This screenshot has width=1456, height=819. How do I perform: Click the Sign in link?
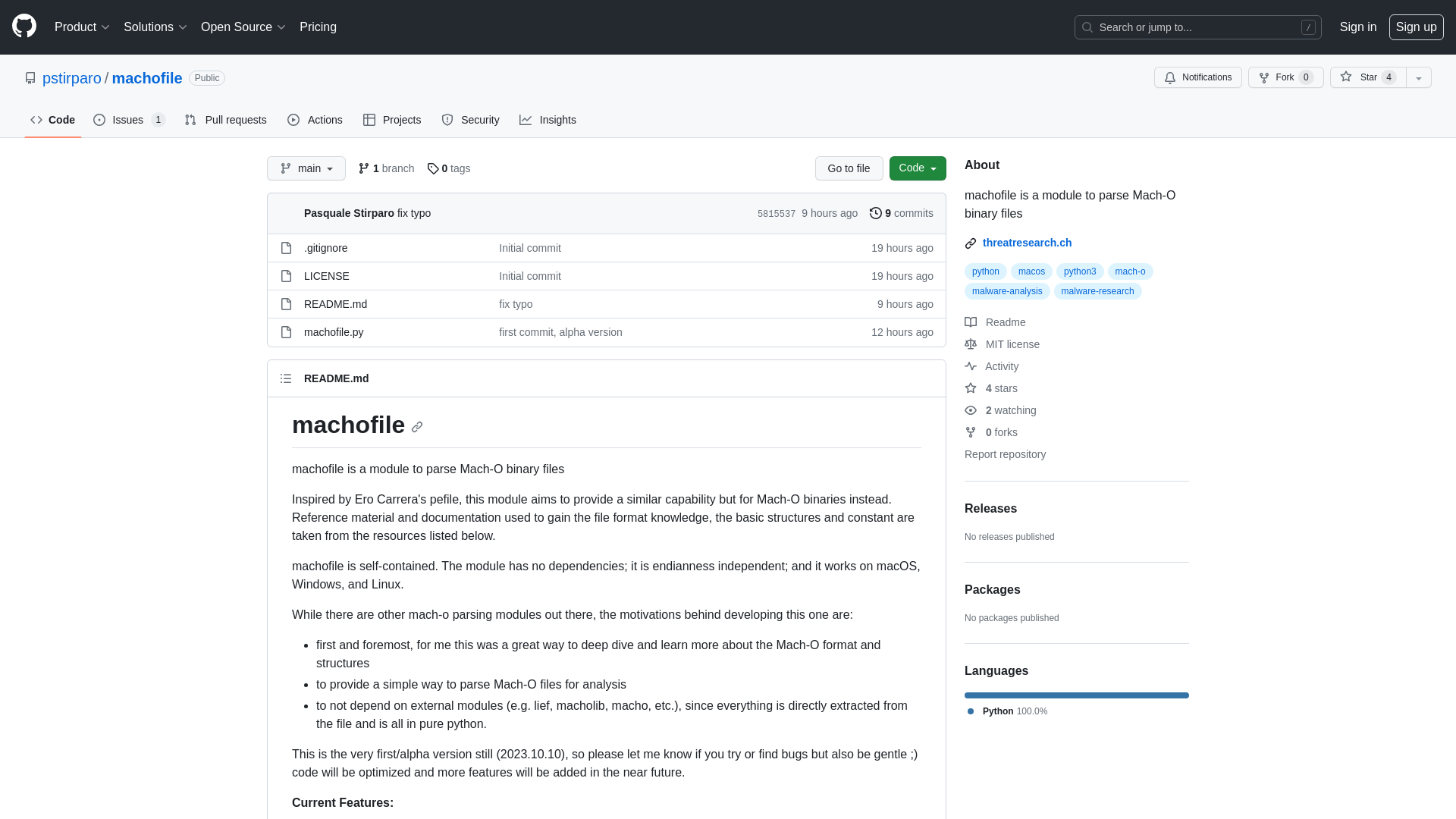point(1358,27)
